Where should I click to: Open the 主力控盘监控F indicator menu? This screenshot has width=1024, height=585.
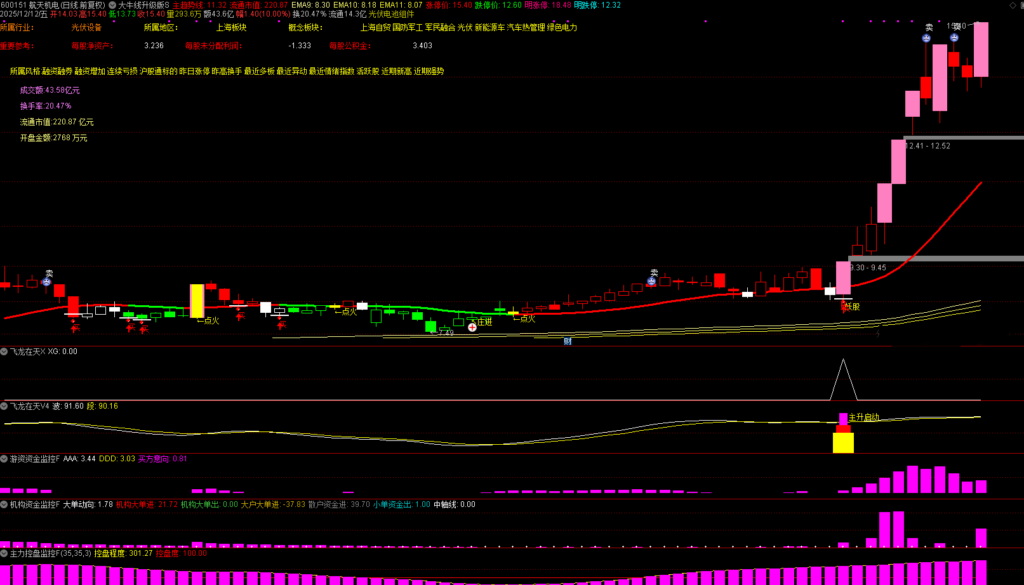(4, 552)
